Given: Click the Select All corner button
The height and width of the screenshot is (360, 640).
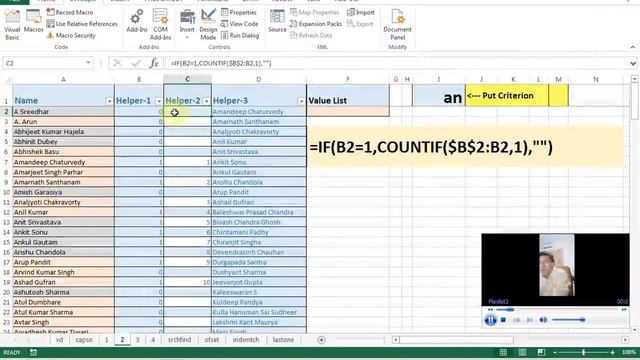Looking at the screenshot, I should [7, 79].
